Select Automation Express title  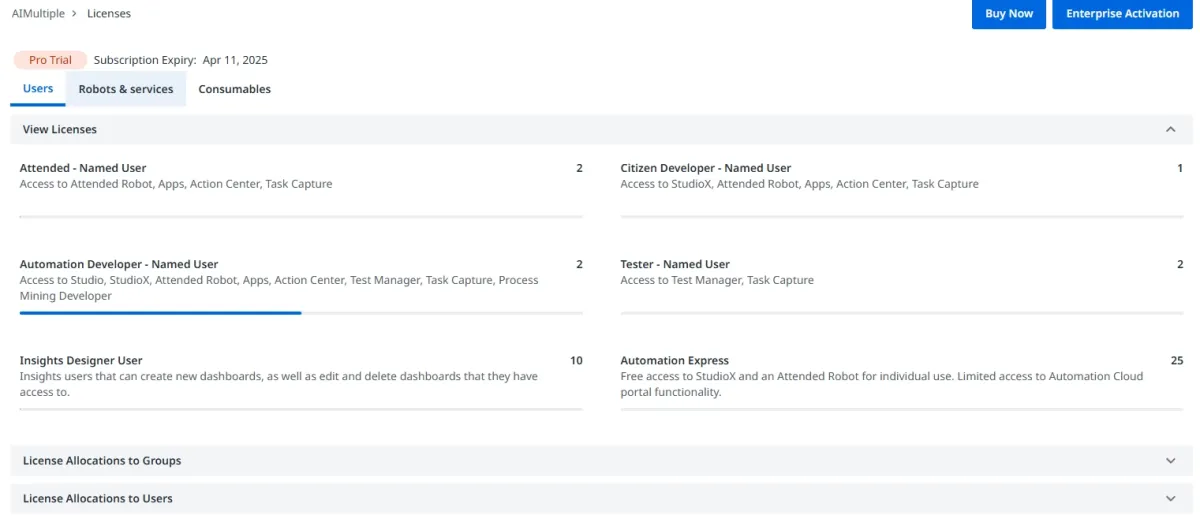pos(675,360)
